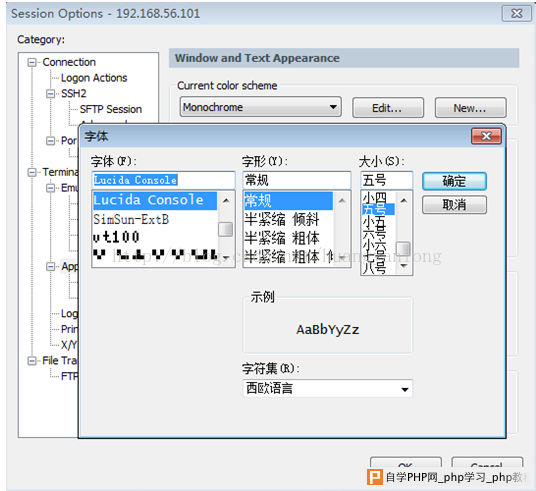536x491 pixels.
Task: Collapse the SSH2 tree node
Action: tap(51, 94)
